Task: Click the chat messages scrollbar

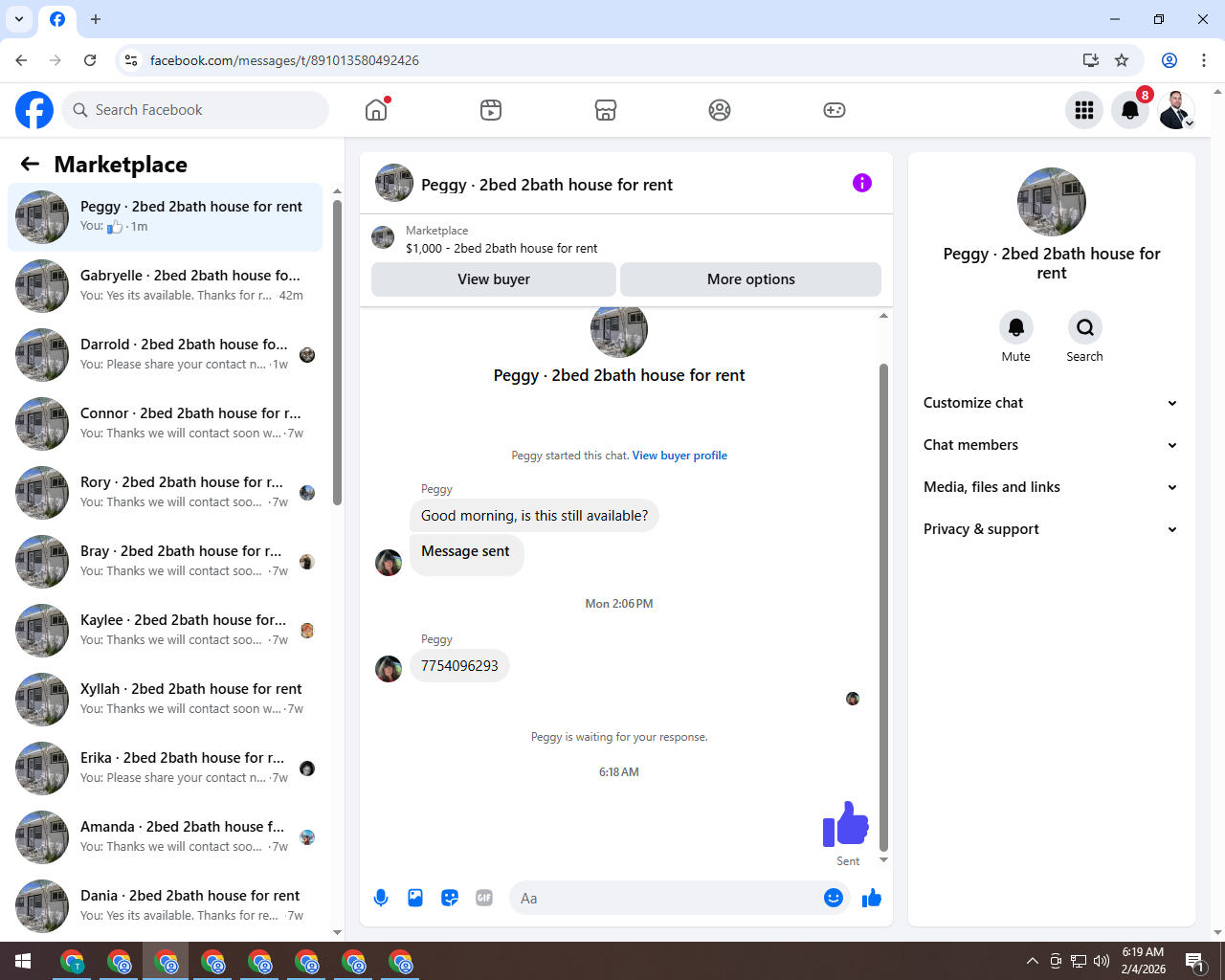Action: click(883, 608)
